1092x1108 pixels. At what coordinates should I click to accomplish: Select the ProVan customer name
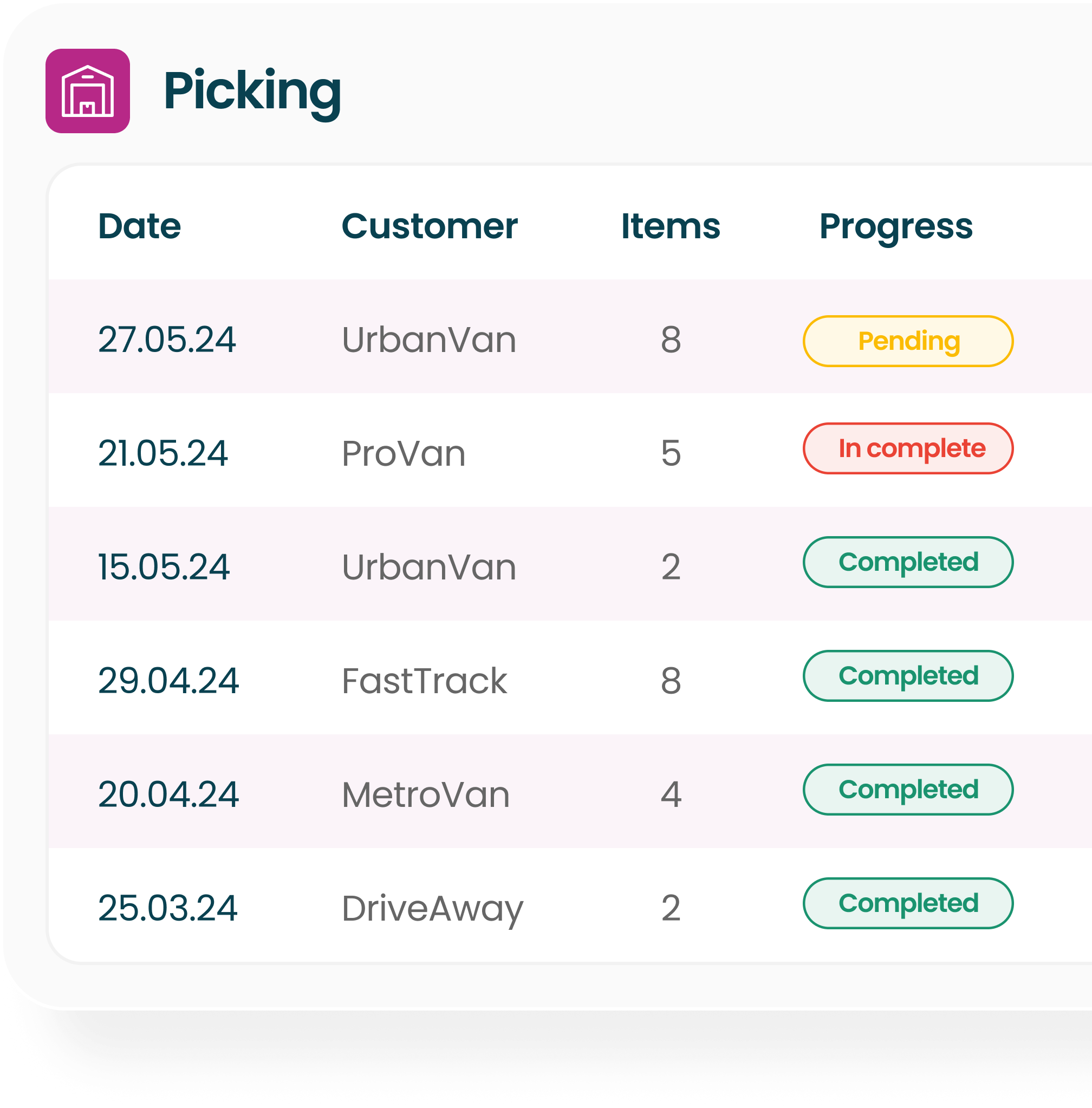(404, 453)
